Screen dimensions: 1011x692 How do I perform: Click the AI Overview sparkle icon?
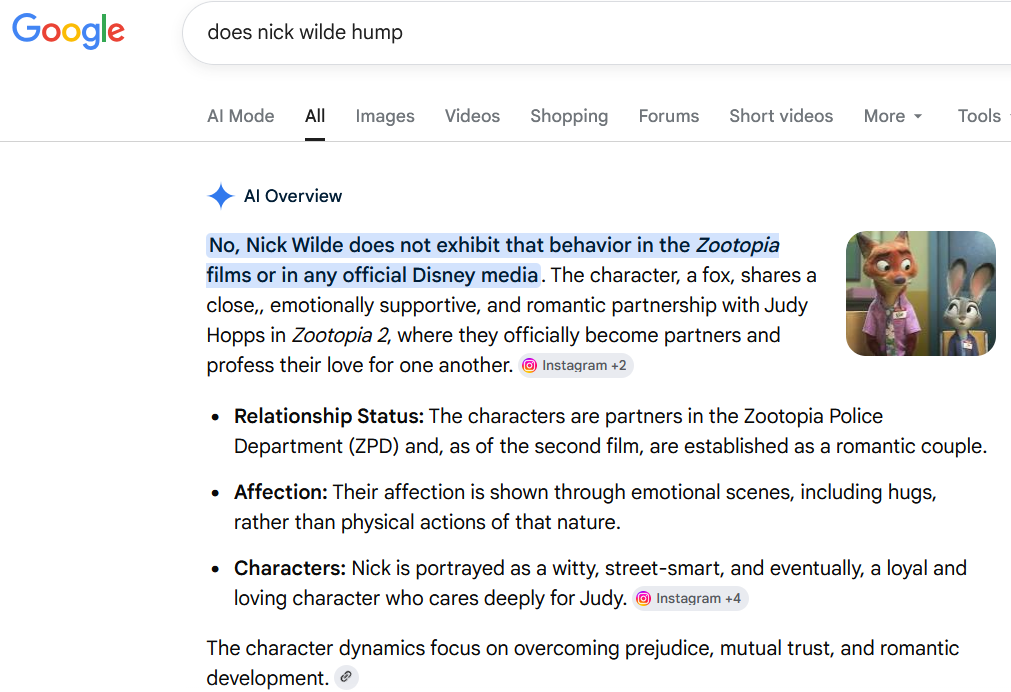(x=221, y=196)
